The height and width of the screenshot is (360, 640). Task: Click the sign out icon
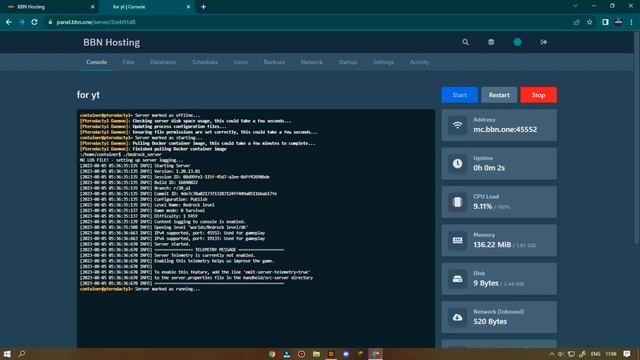tap(543, 42)
